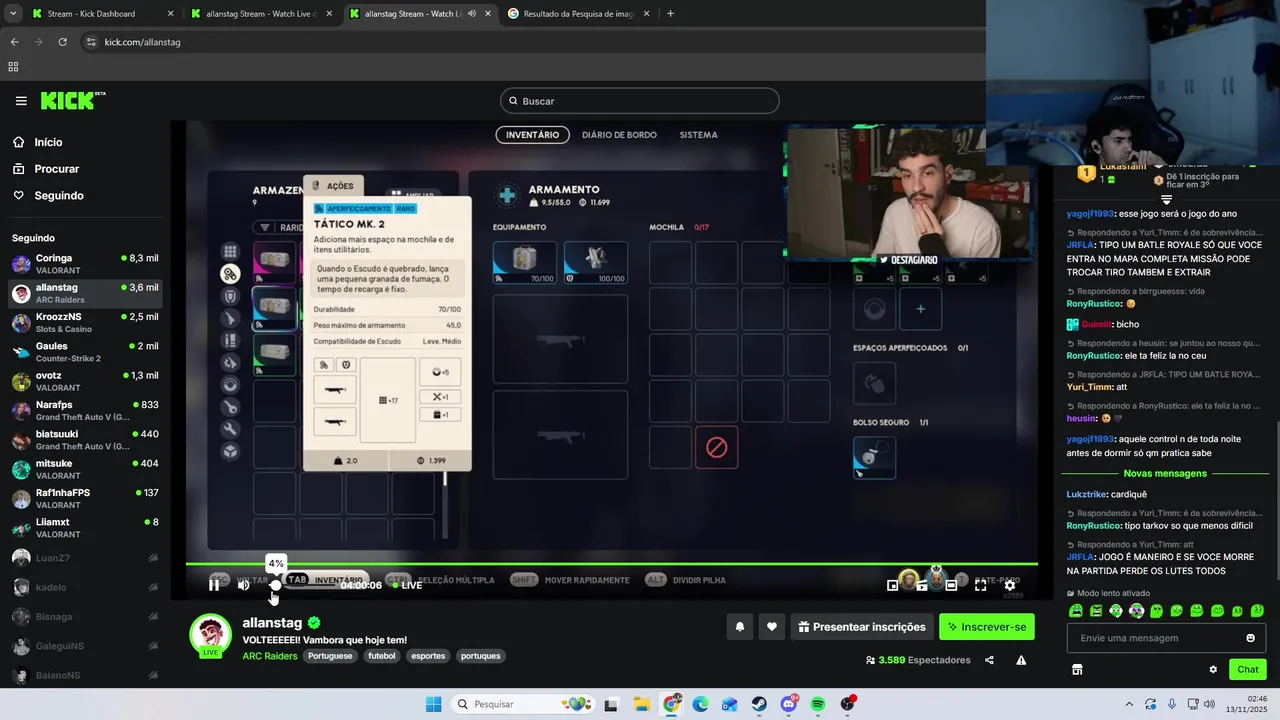The height and width of the screenshot is (720, 1280).
Task: Show hidden system tray icons
Action: [x=1129, y=704]
